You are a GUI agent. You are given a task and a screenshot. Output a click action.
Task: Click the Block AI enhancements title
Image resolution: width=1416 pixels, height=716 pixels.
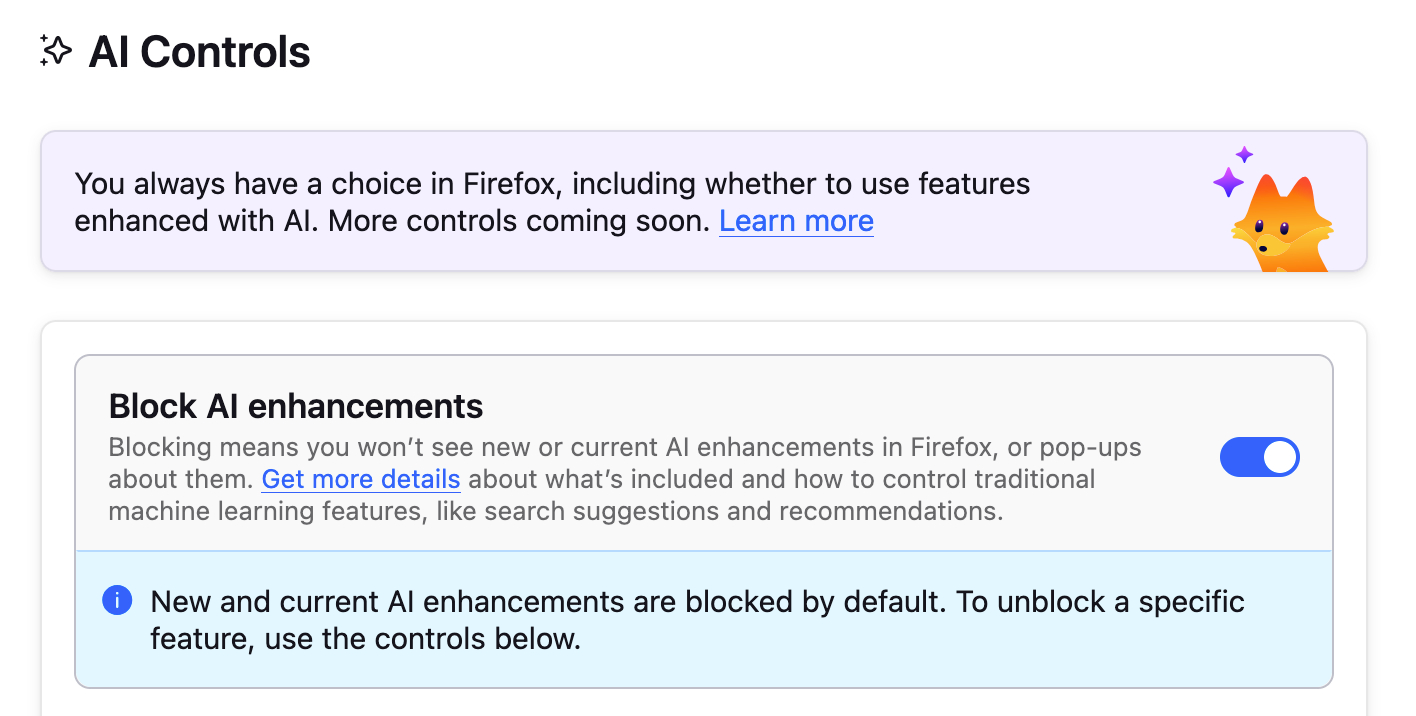[x=295, y=406]
